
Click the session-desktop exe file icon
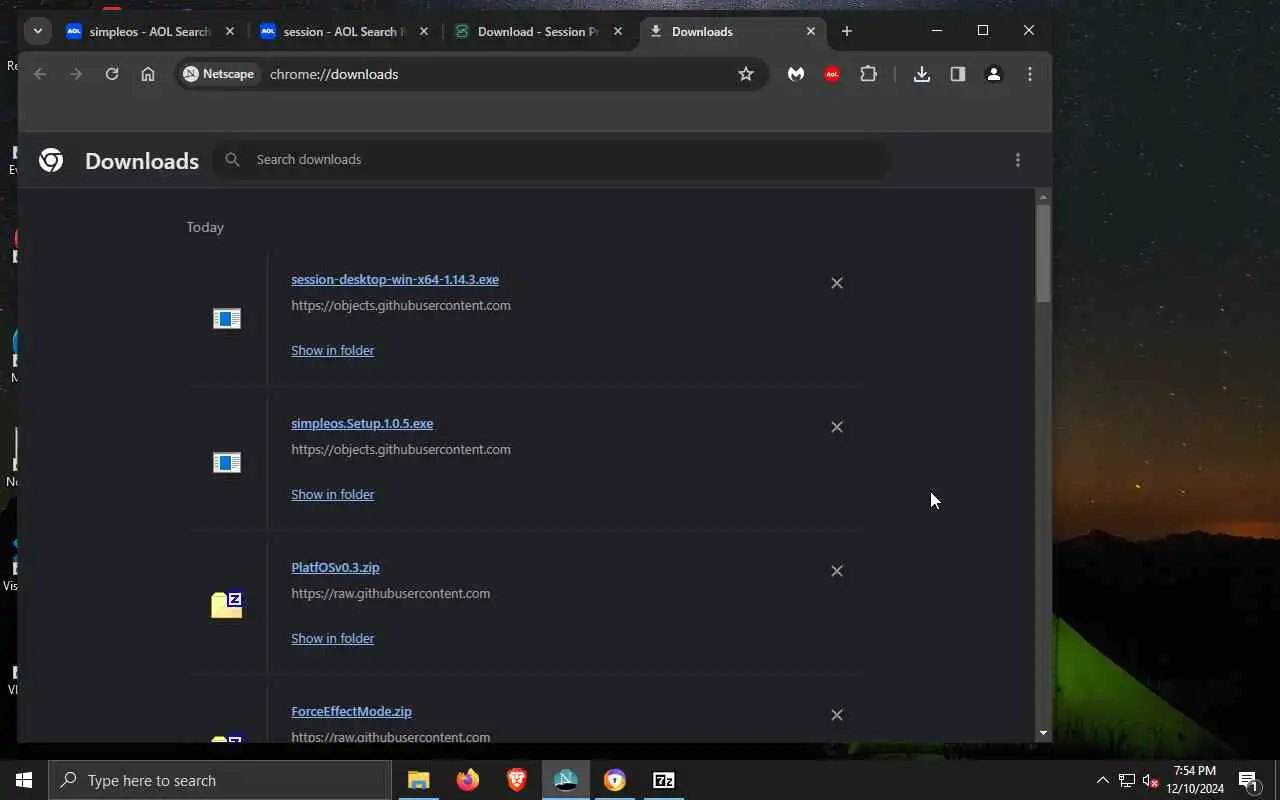pos(227,319)
